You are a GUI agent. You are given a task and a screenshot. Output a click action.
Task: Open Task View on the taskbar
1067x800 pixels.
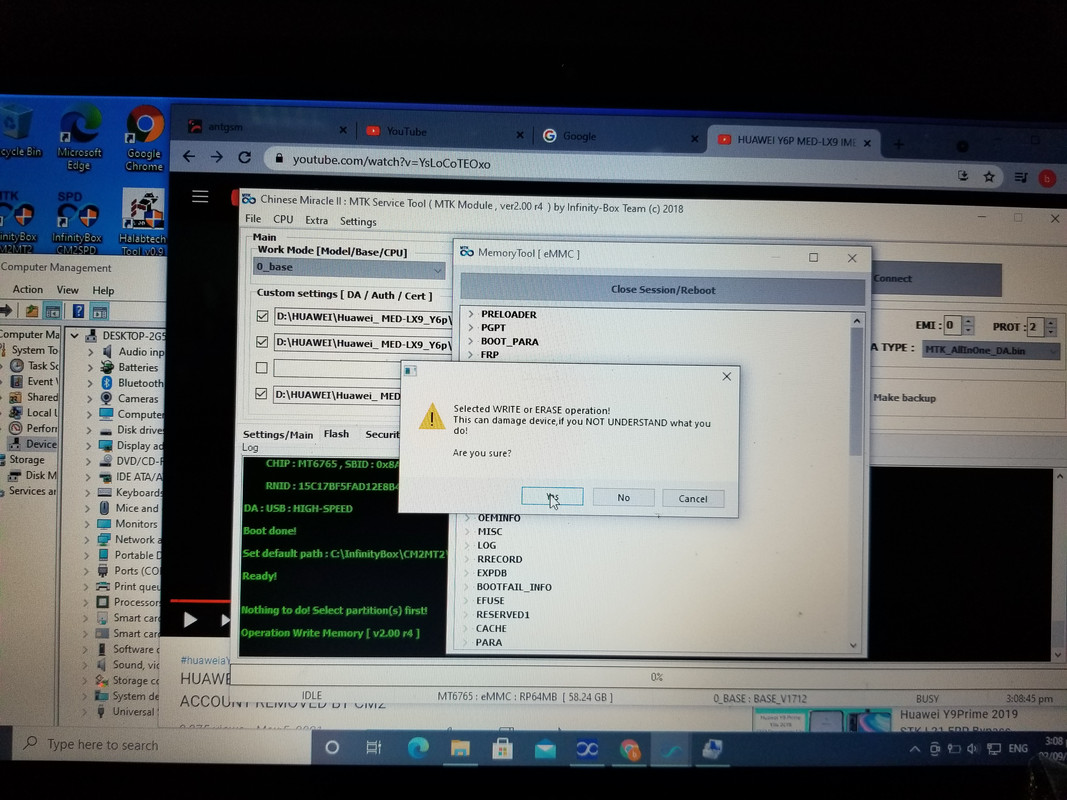(374, 748)
